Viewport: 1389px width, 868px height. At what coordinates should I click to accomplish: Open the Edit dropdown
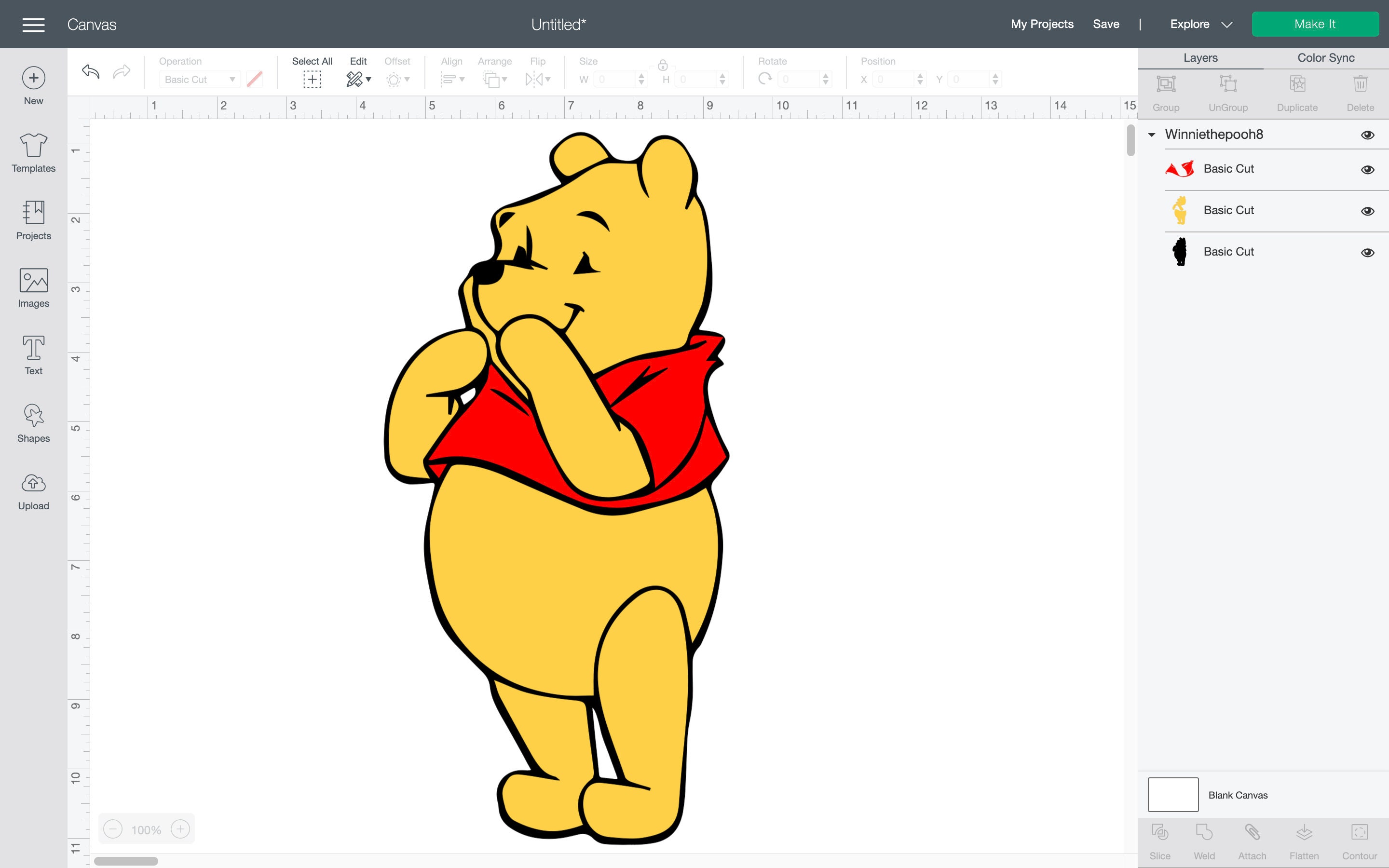[x=359, y=79]
